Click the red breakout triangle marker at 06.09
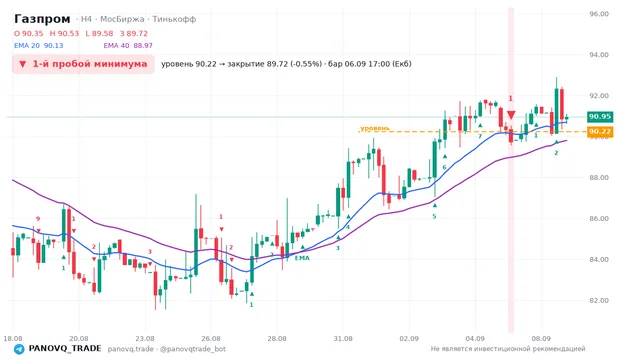Screen dimensions: 640x360 tap(511, 115)
